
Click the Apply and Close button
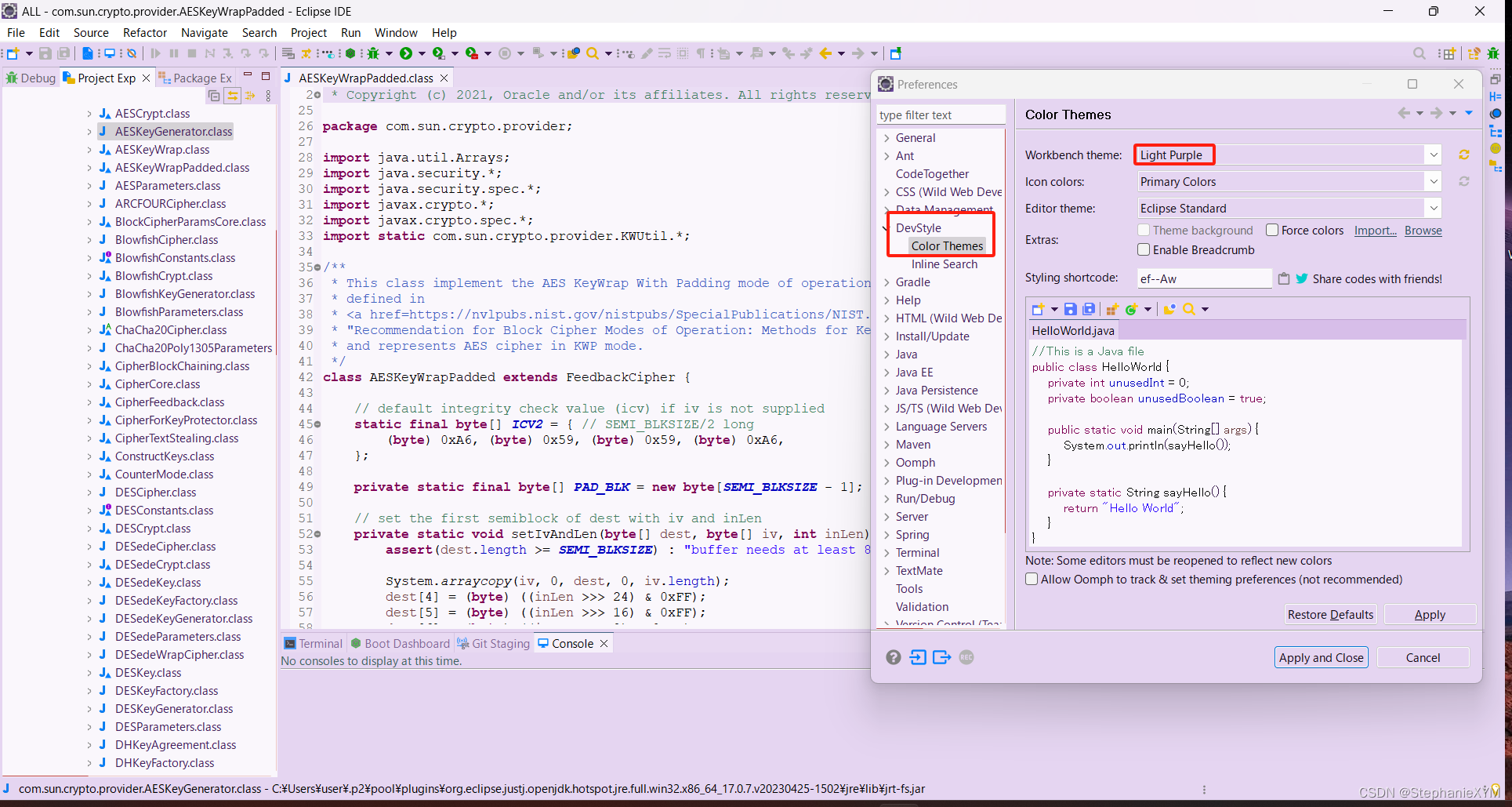(x=1321, y=658)
